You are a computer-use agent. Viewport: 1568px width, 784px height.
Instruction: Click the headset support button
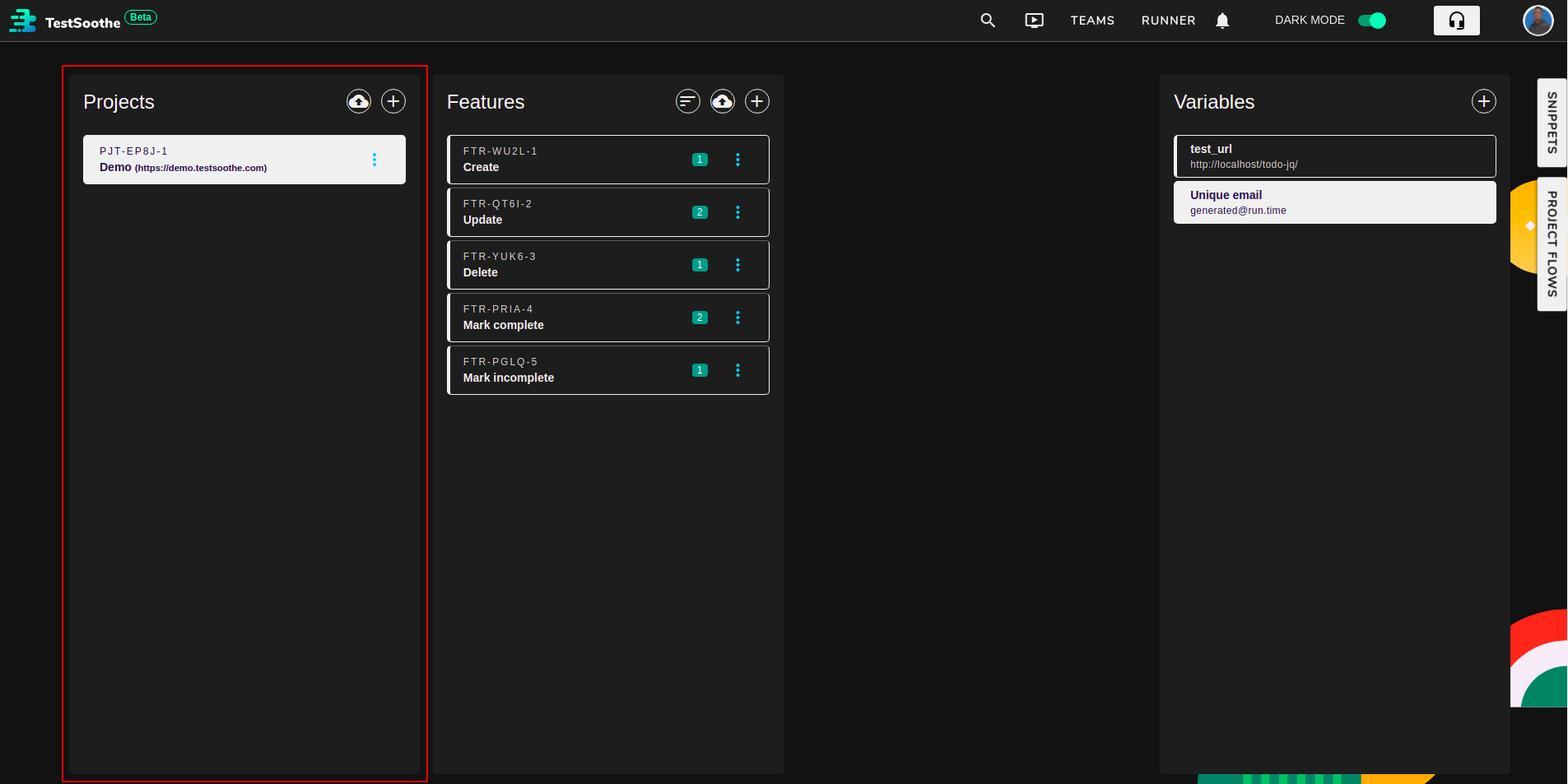tap(1457, 21)
